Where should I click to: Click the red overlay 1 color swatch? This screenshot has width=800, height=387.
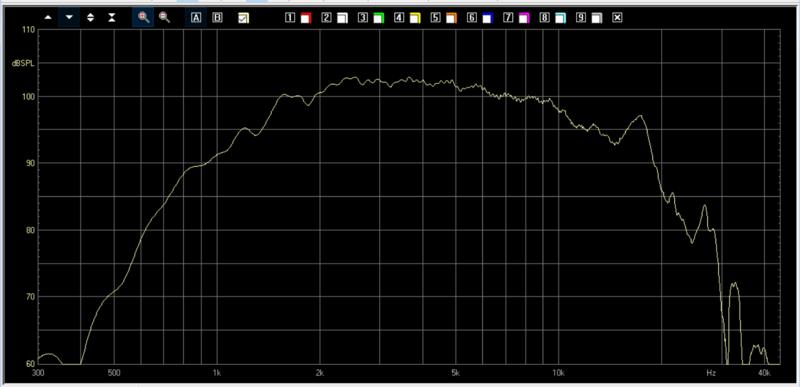306,18
